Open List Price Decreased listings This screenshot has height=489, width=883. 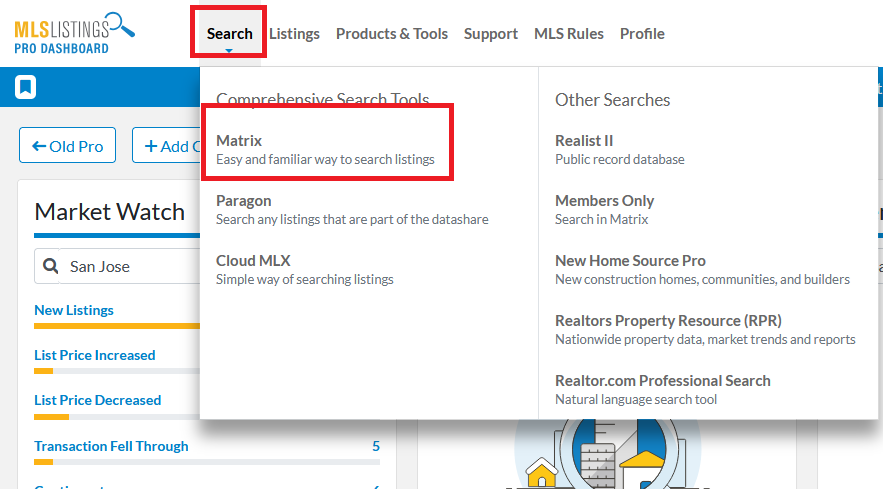coord(97,401)
